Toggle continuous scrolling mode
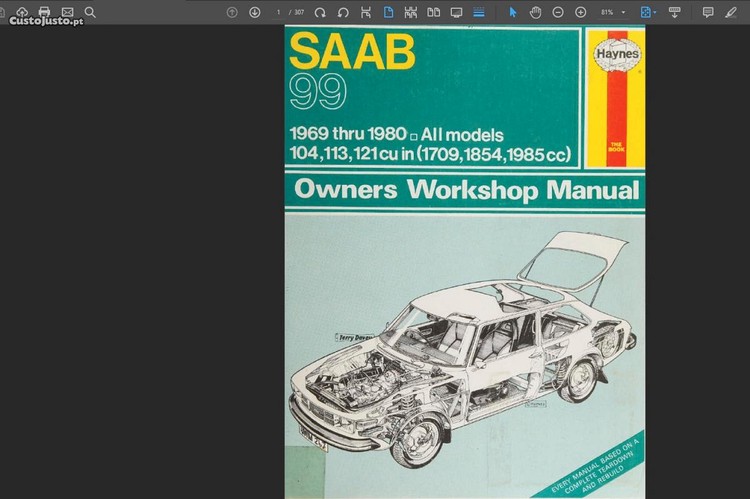This screenshot has height=499, width=750. click(479, 12)
